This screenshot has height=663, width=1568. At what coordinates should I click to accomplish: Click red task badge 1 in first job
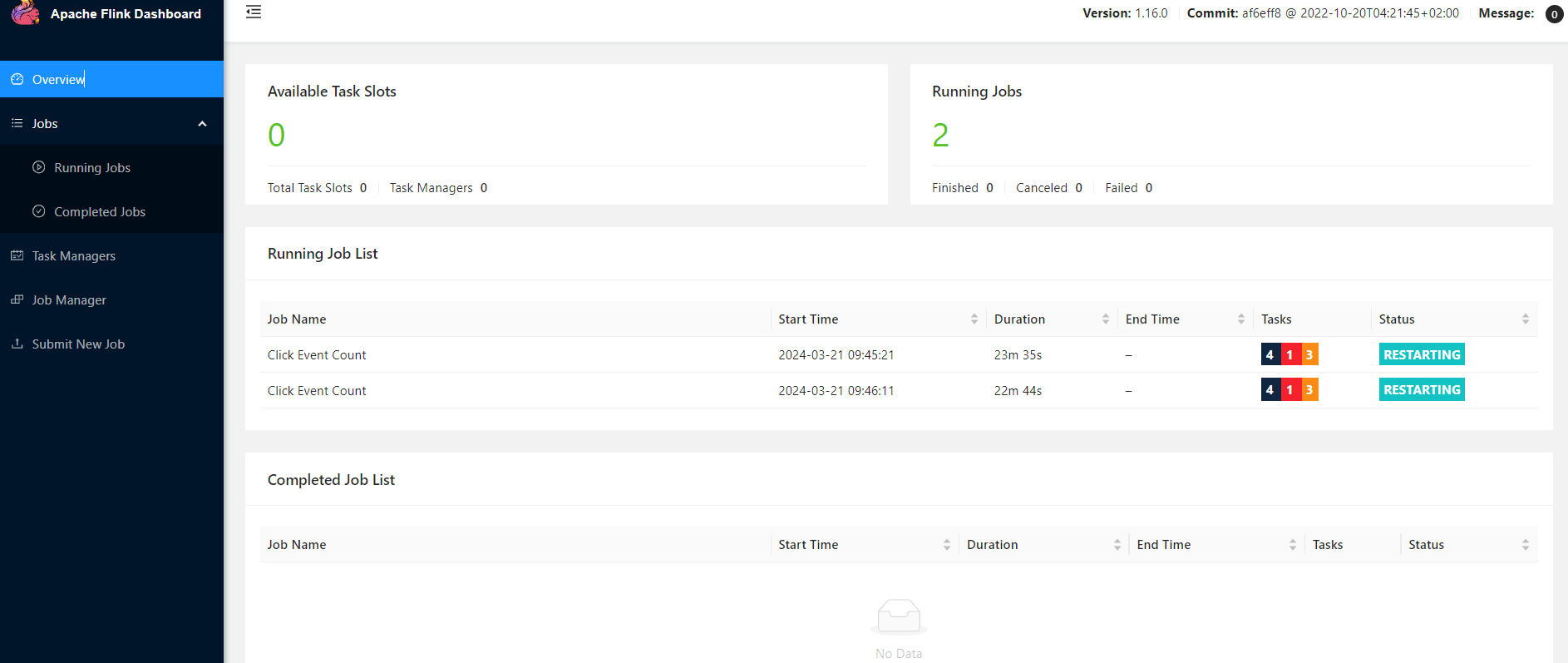(1290, 354)
